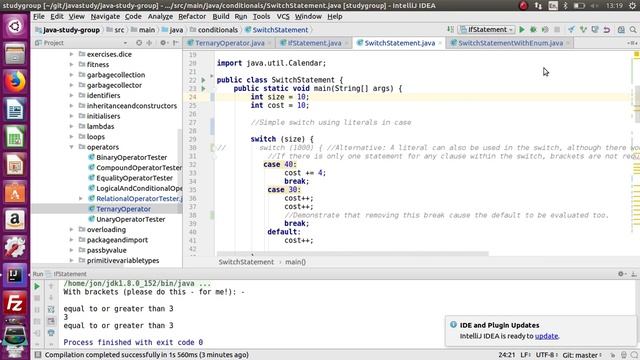Open the search everywhere magnifier icon
640x360 pixels.
(633, 29)
